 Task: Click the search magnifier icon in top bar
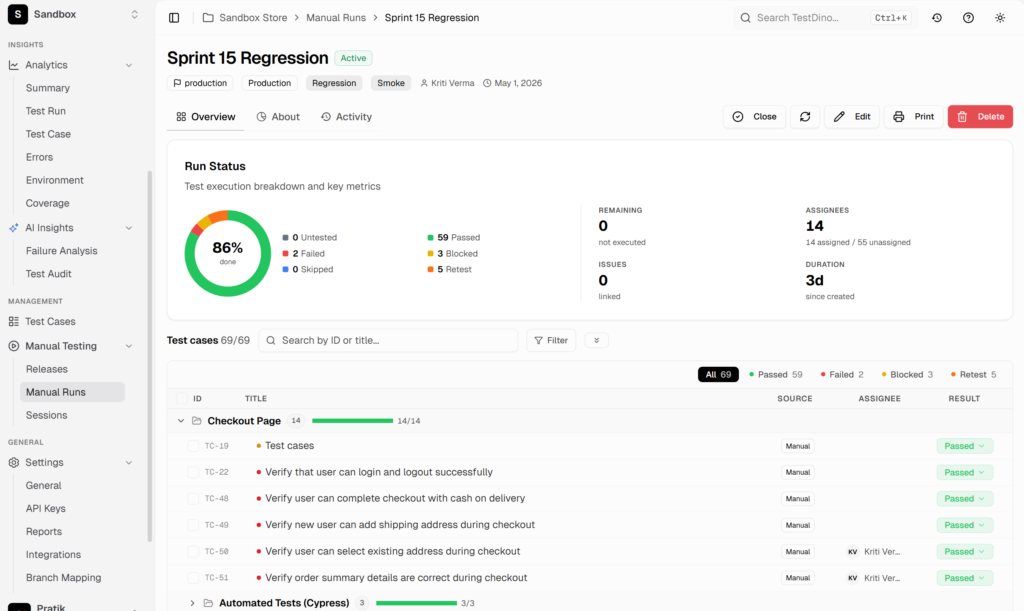(x=745, y=18)
